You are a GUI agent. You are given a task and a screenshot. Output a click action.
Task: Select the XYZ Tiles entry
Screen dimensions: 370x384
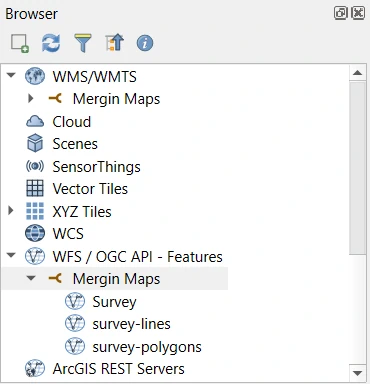click(82, 211)
